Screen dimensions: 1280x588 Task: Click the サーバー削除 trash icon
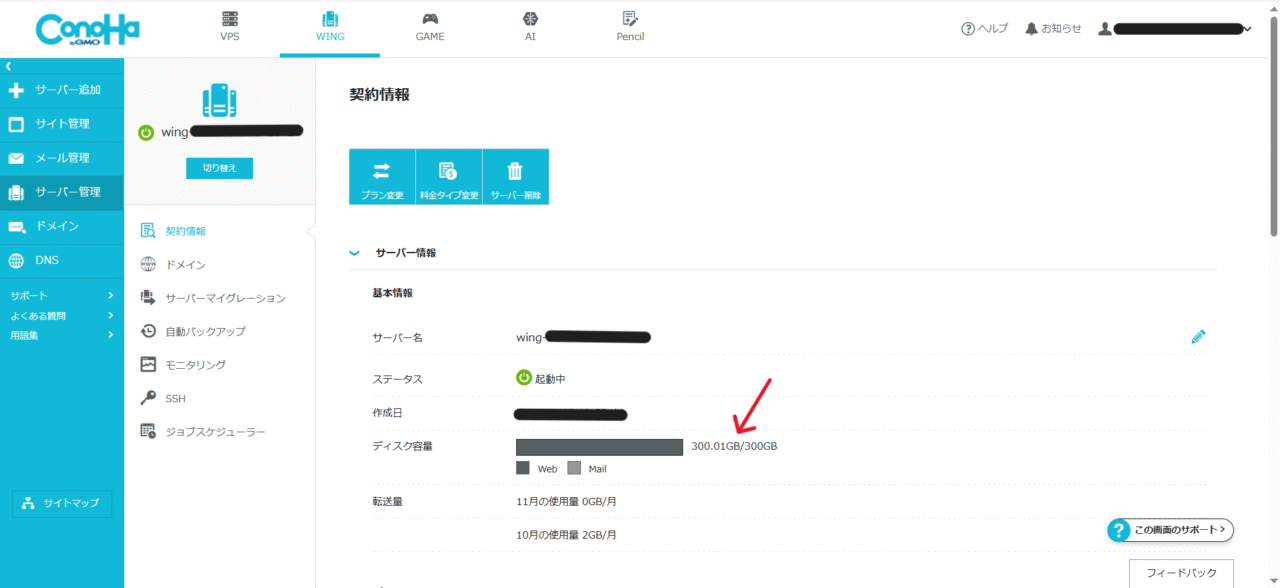tap(515, 171)
